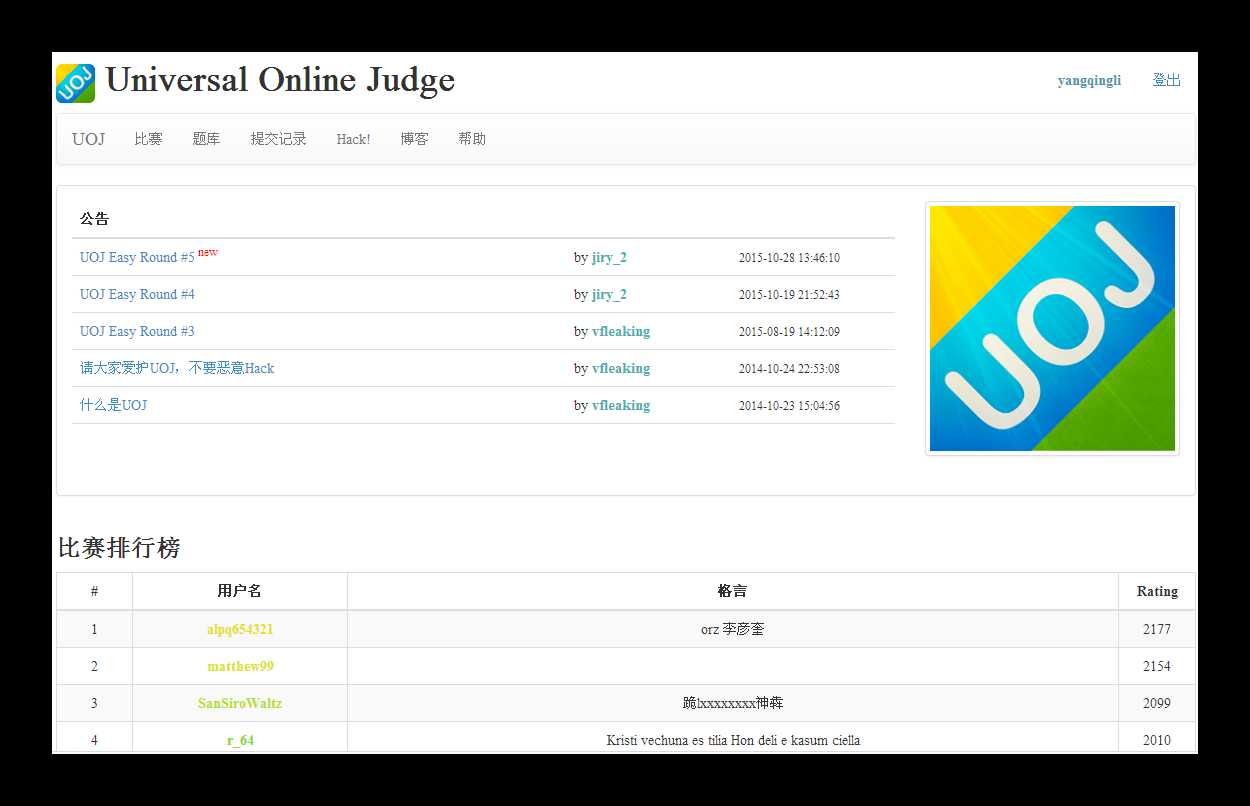Open announcement UOJ Easy Round #5
Image resolution: width=1250 pixels, height=806 pixels.
coord(137,258)
